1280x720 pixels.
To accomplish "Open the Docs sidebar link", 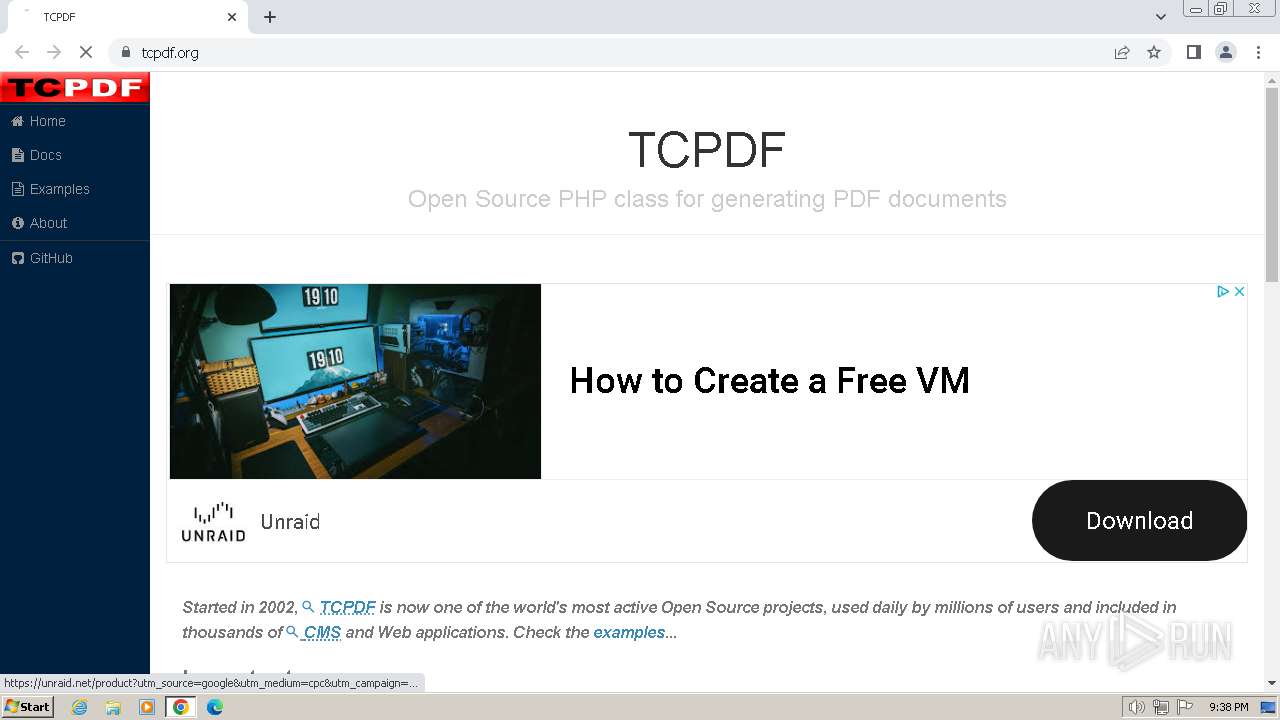I will pyautogui.click(x=75, y=155).
